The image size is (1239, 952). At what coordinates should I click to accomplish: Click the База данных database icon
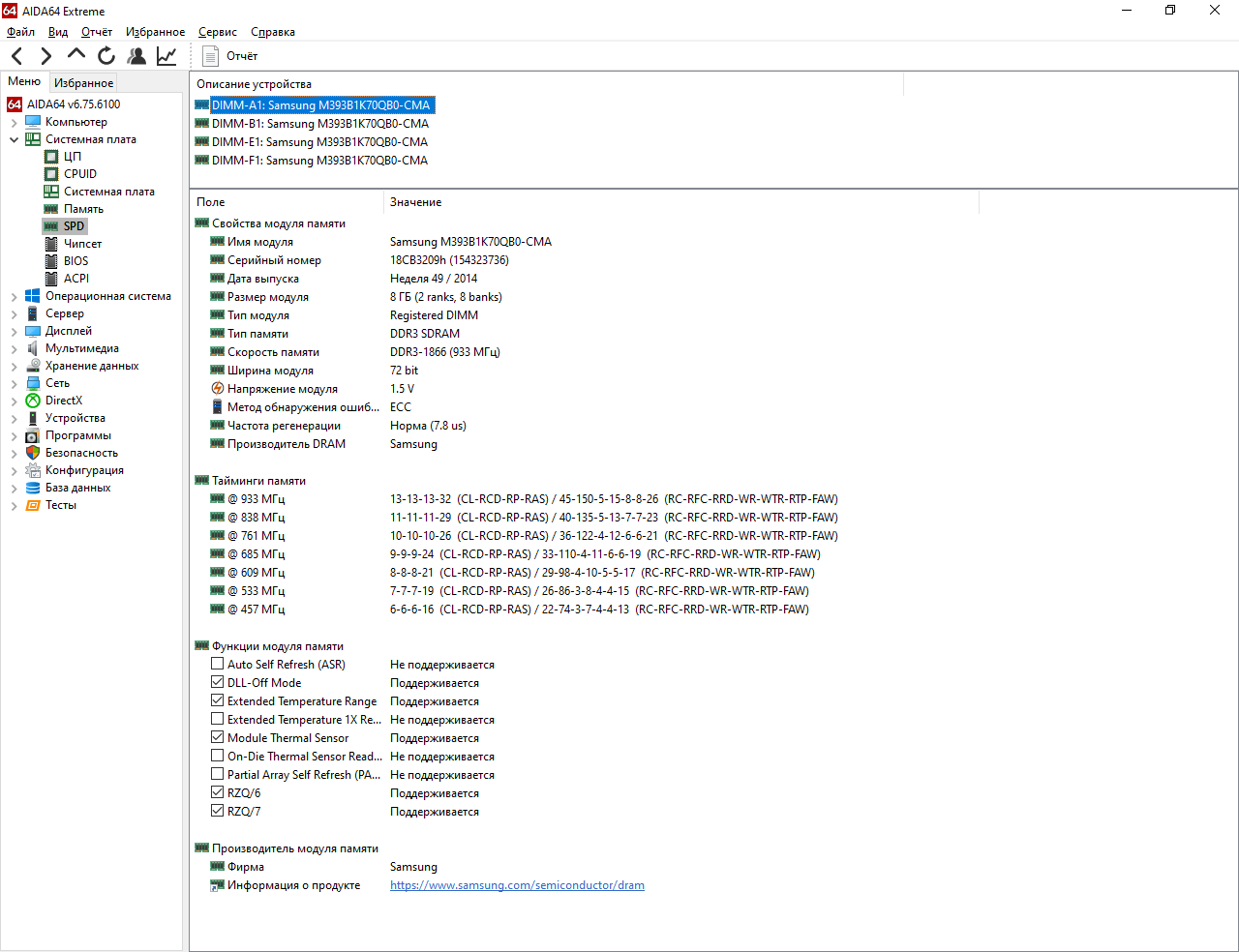click(33, 488)
